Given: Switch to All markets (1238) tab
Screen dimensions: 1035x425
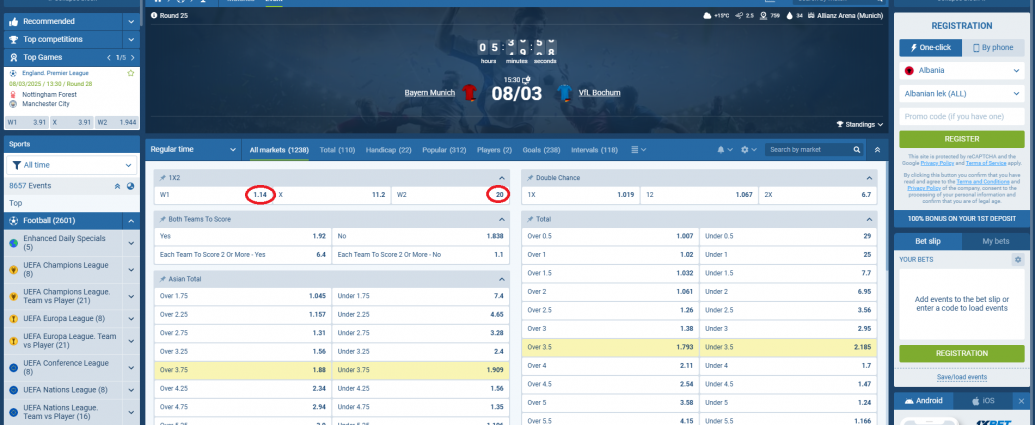Looking at the screenshot, I should pyautogui.click(x=279, y=150).
